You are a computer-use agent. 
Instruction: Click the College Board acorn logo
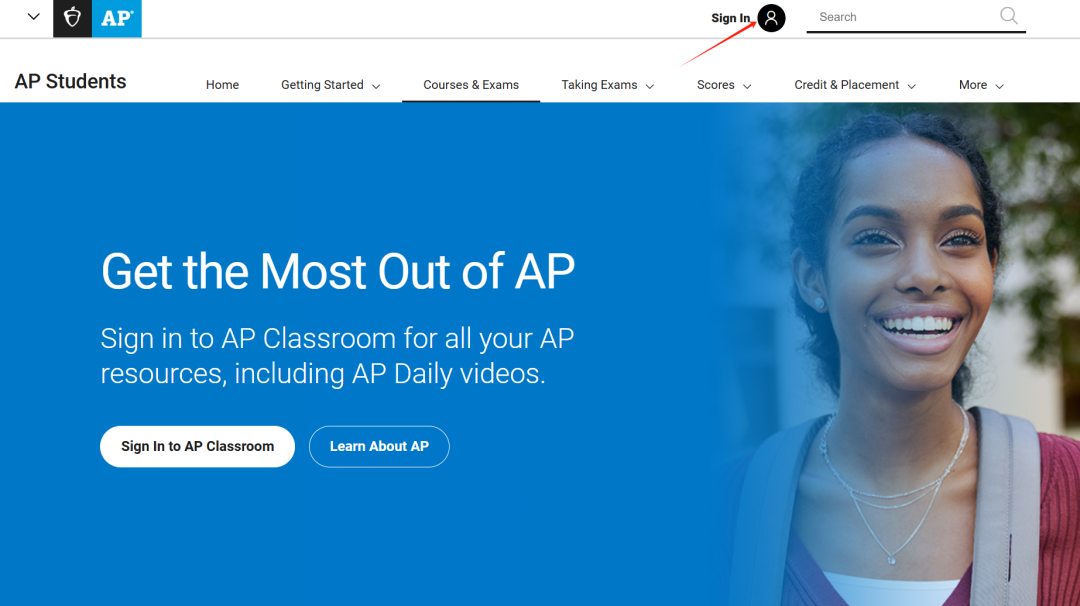tap(72, 18)
